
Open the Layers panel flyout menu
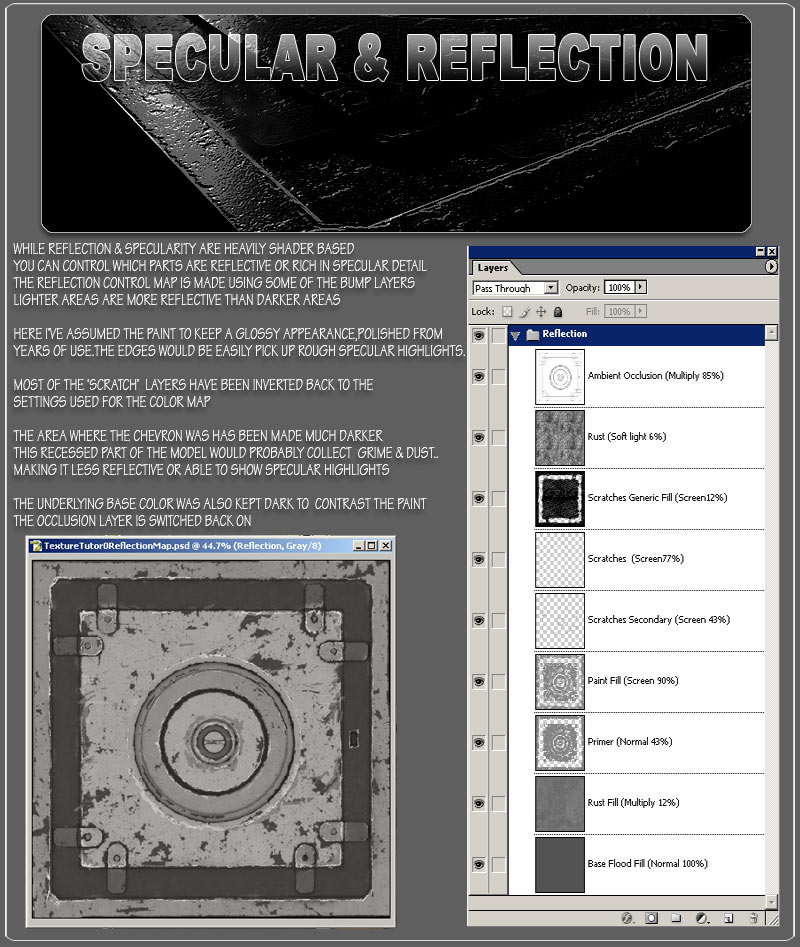(771, 266)
